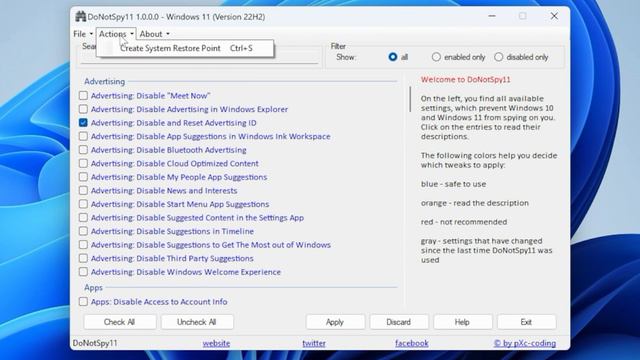Check Disable "Meet Now" checkbox
This screenshot has height=360, width=640.
83,96
